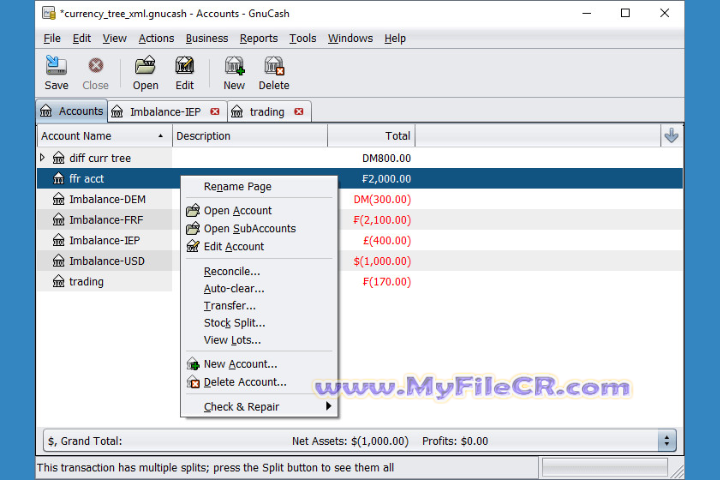
Task: Click the bank icon beside trading account row
Action: 58,282
